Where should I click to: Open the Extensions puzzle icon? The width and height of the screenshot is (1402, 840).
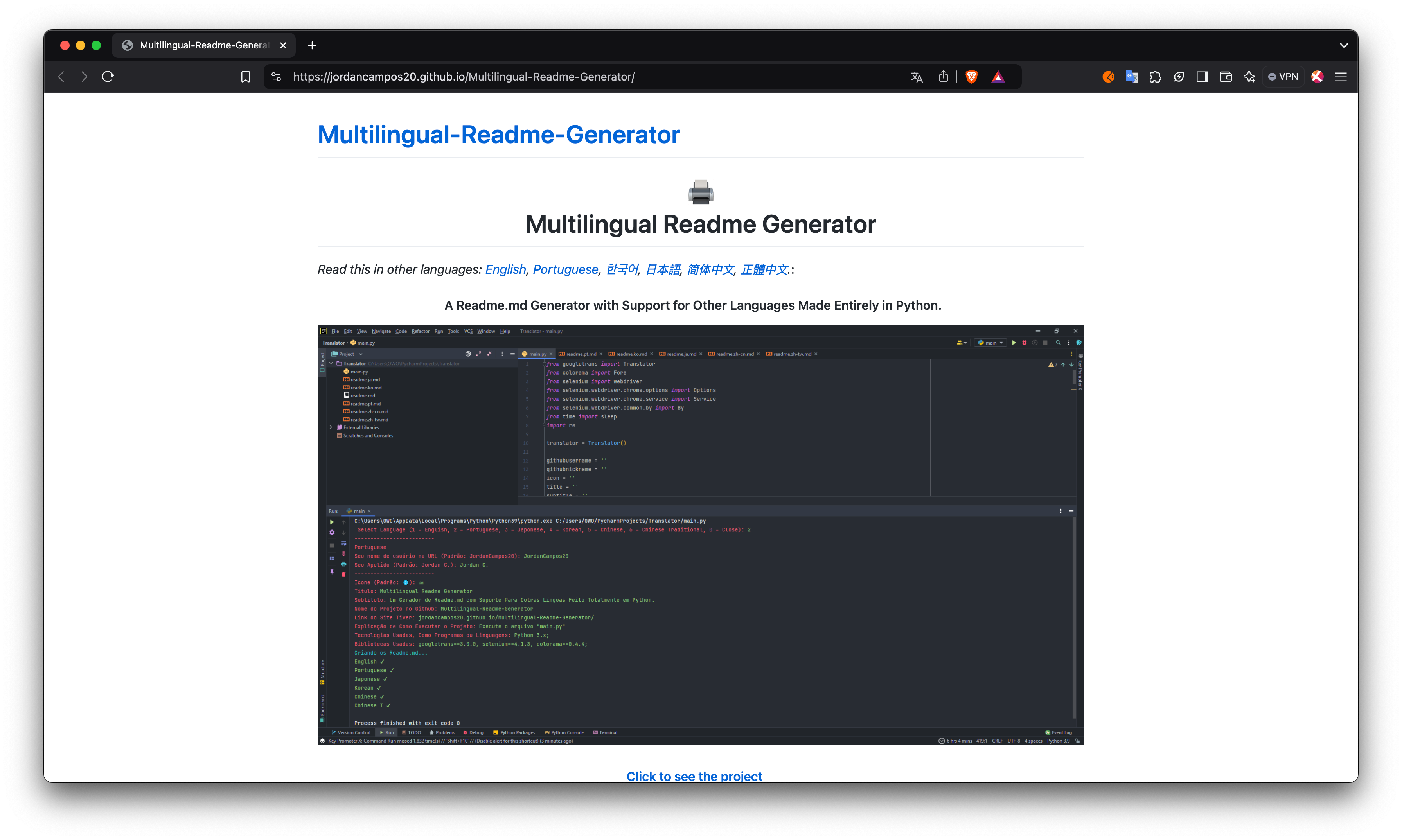pyautogui.click(x=1155, y=77)
